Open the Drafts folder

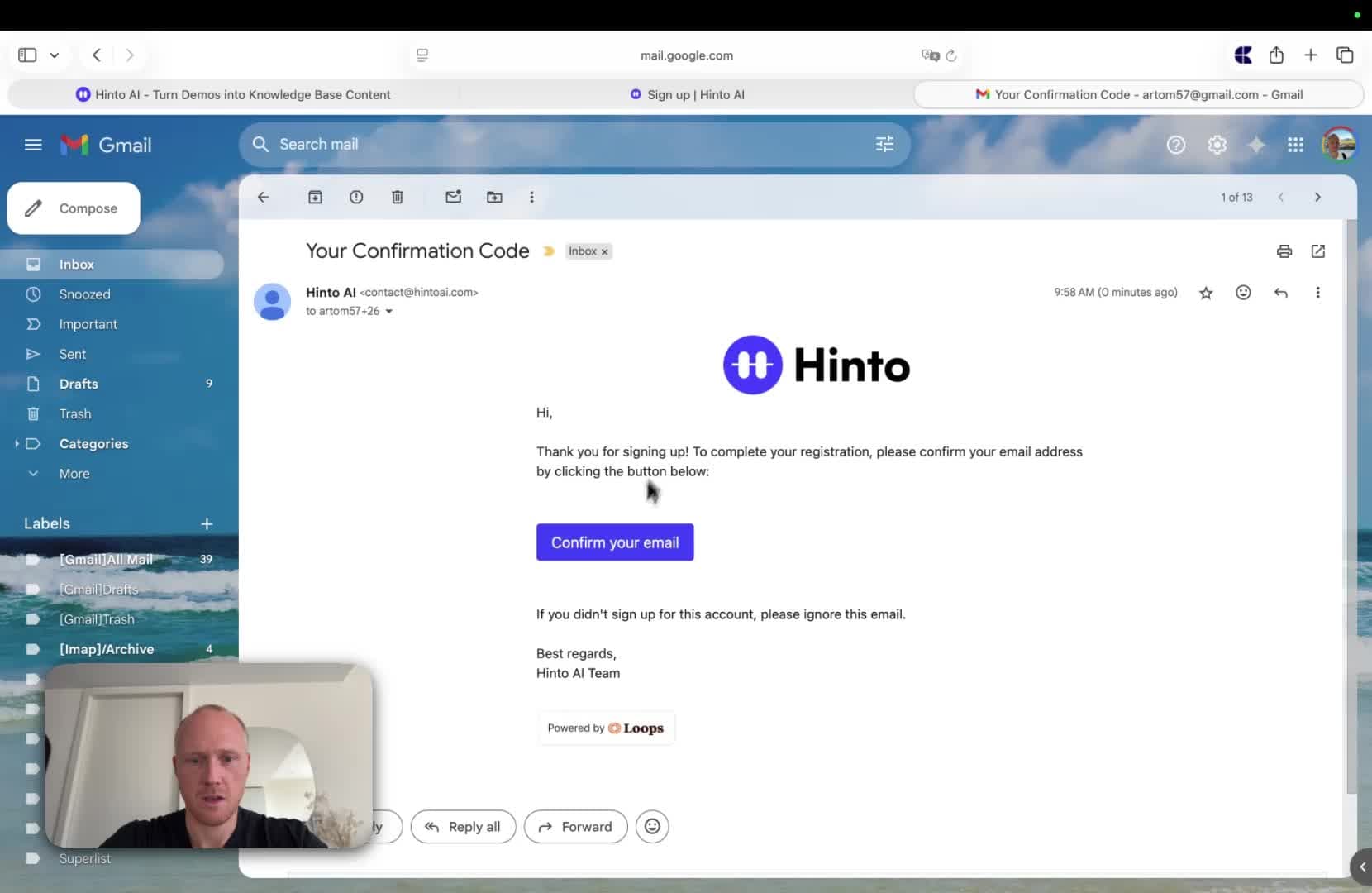[112, 384]
